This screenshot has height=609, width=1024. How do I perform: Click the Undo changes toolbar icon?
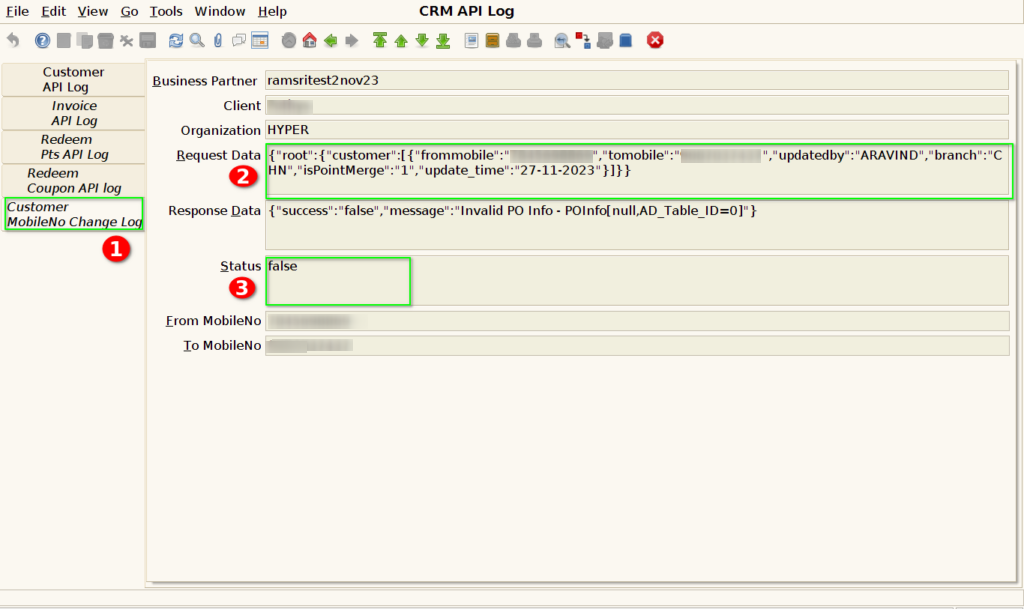pyautogui.click(x=13, y=40)
